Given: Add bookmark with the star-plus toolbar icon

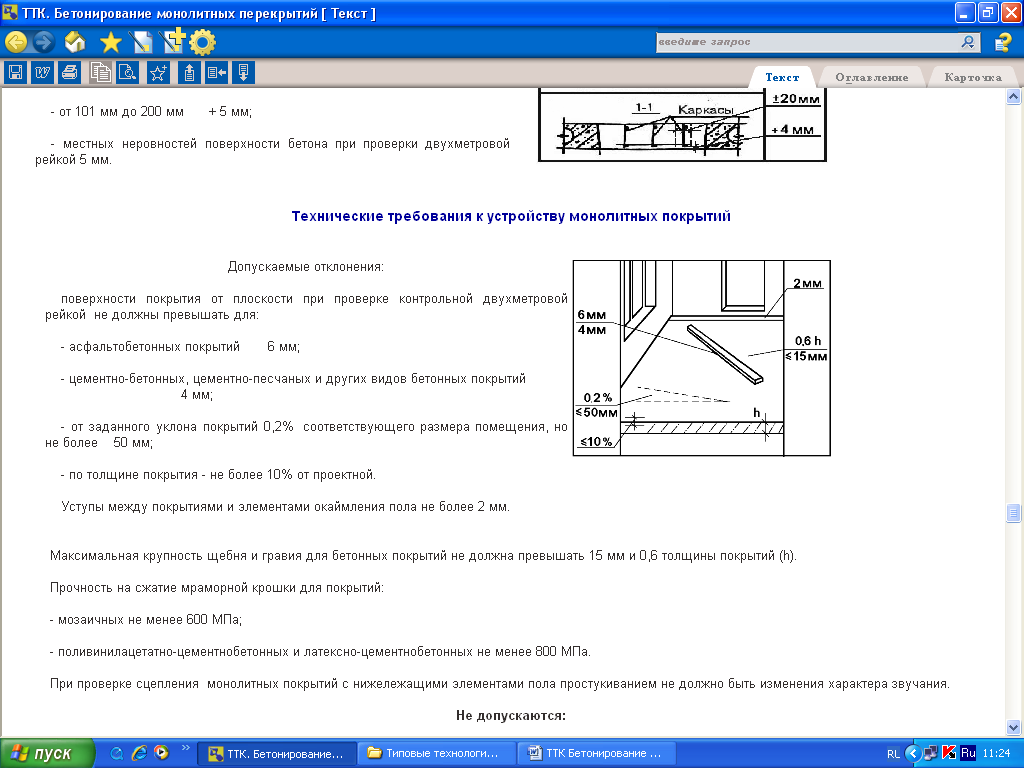Looking at the screenshot, I should click(x=159, y=72).
